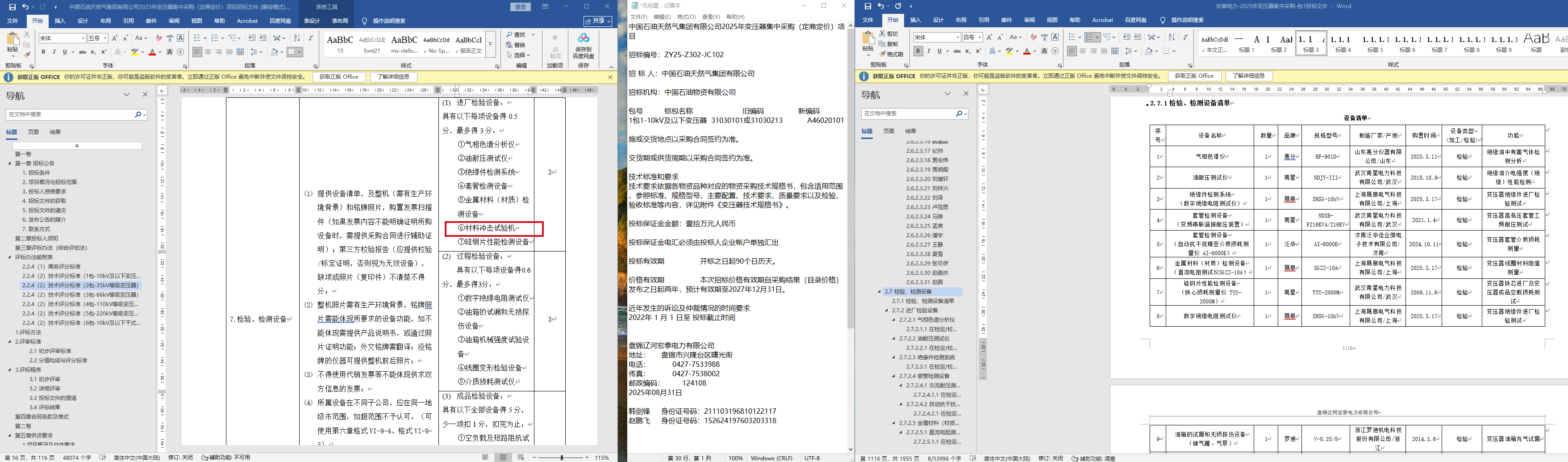
Task: Collapse 2.7 检验、检测设备 in right navigation tree
Action: click(x=880, y=292)
